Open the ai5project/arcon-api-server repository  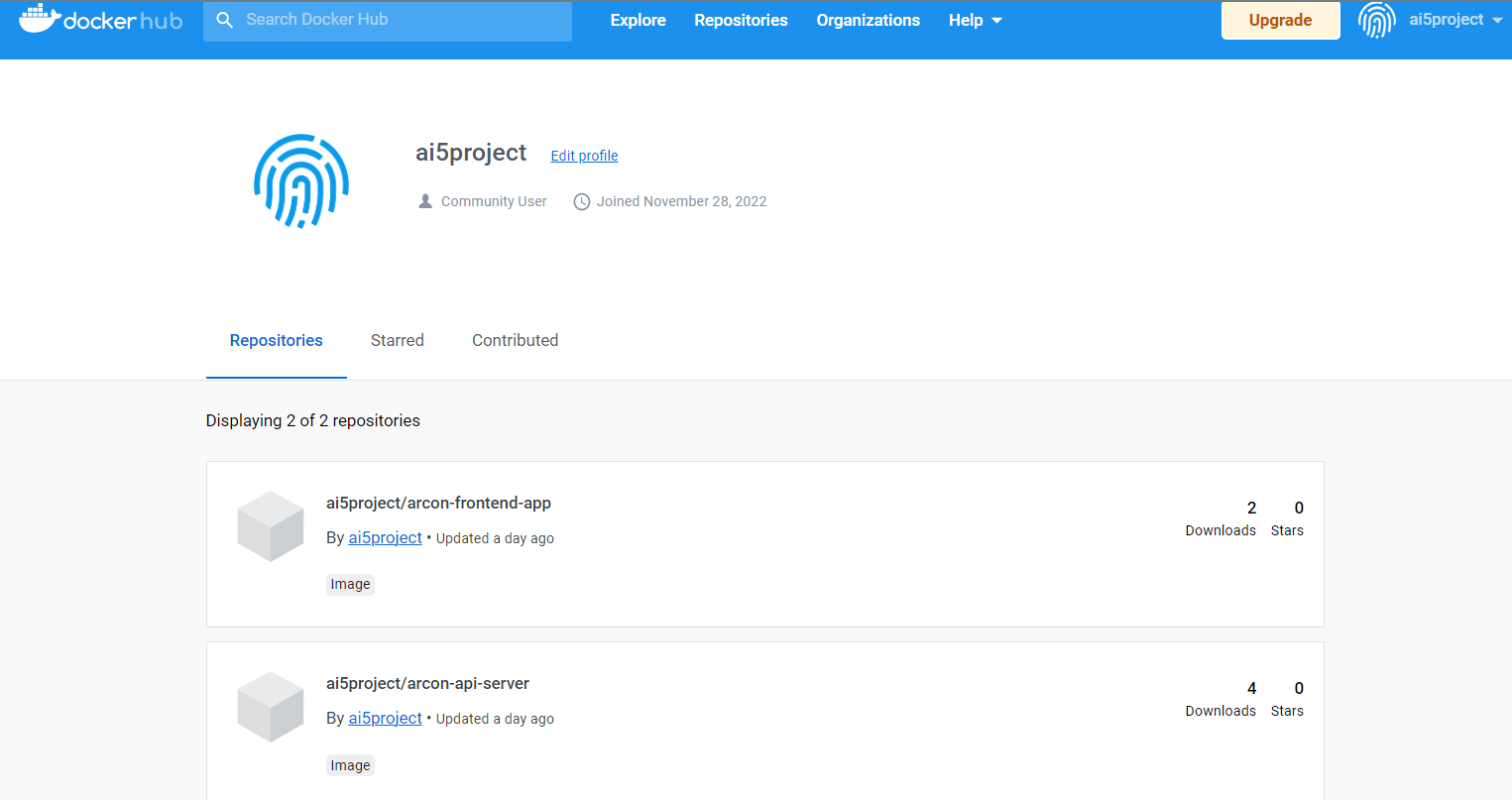tap(427, 683)
